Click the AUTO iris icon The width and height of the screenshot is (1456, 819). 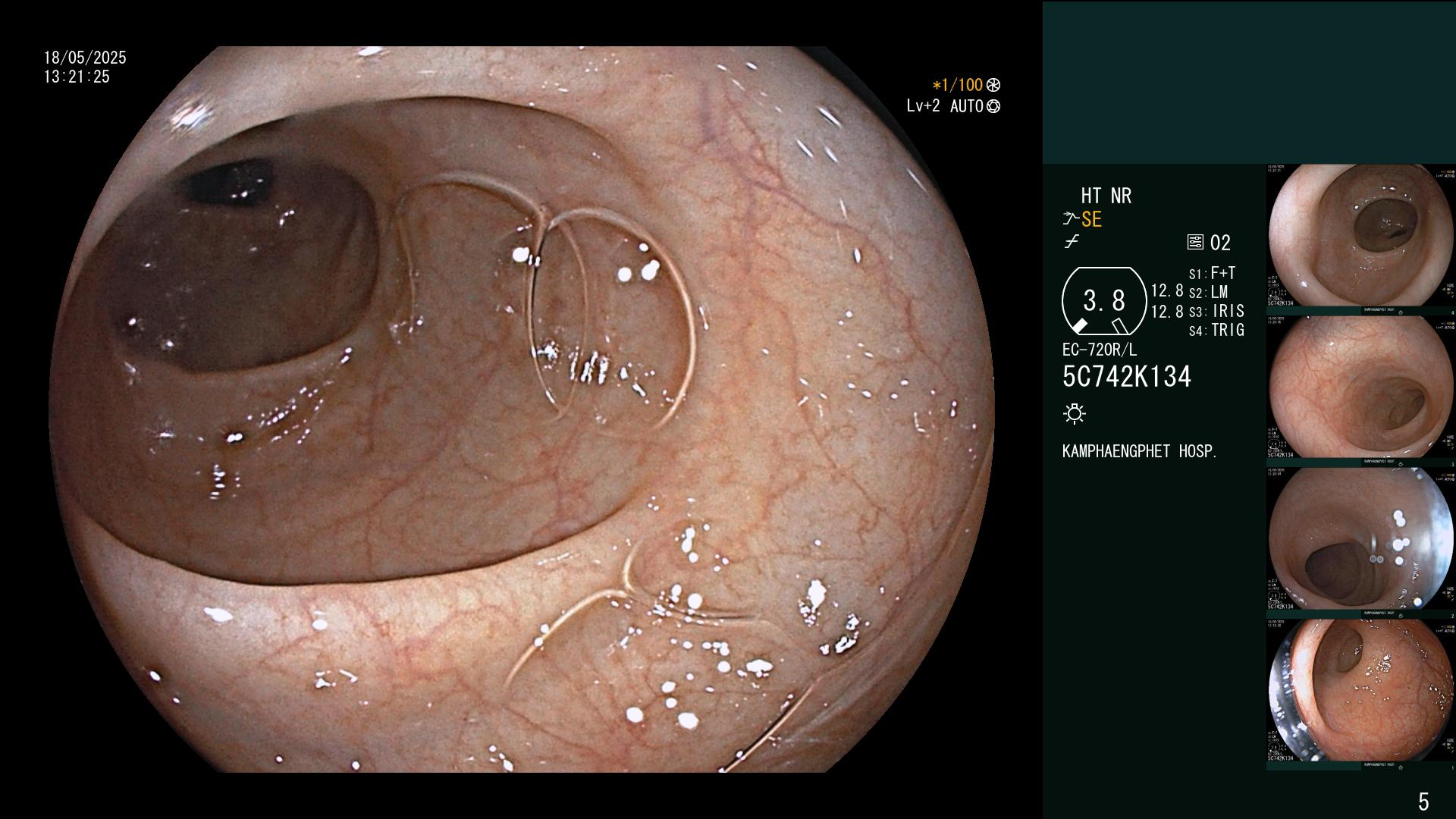click(x=993, y=106)
